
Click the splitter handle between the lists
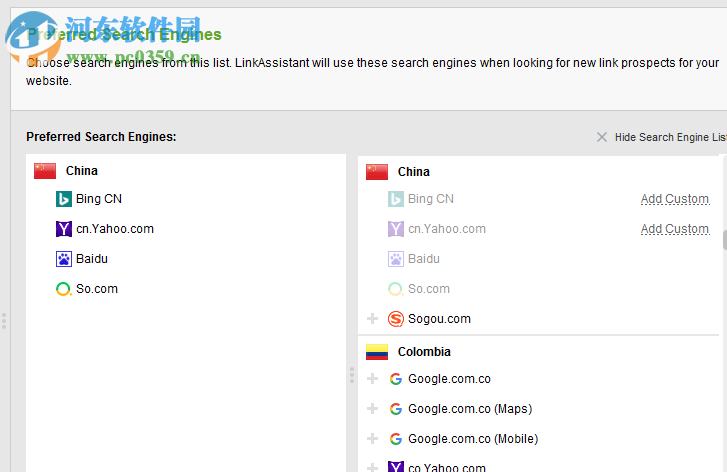[x=352, y=375]
